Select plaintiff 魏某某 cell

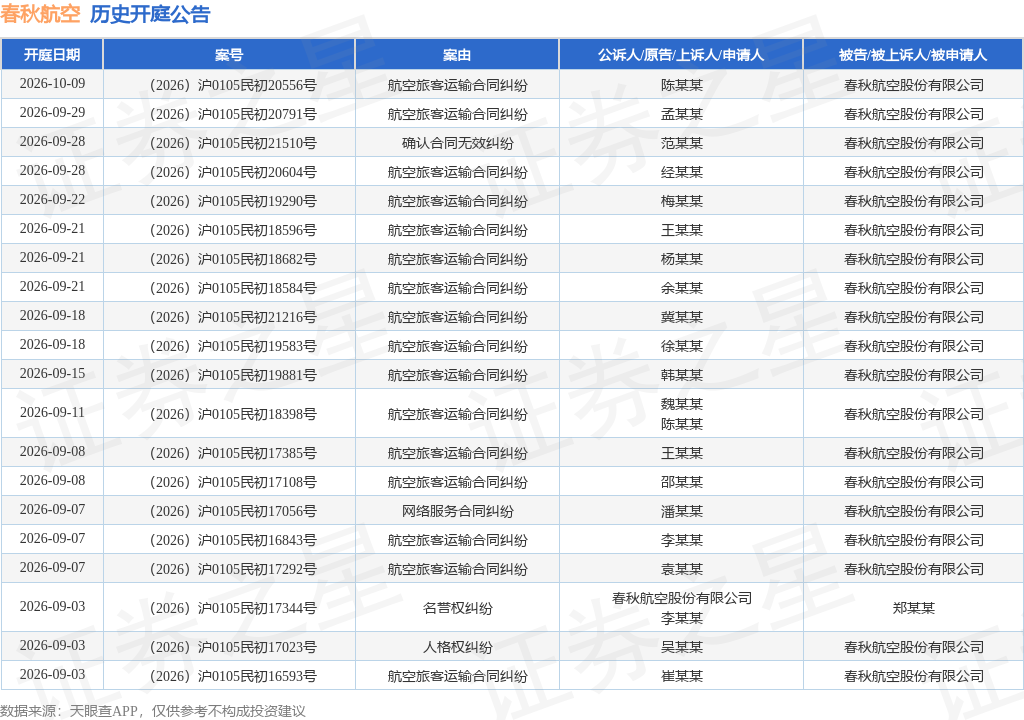click(682, 404)
